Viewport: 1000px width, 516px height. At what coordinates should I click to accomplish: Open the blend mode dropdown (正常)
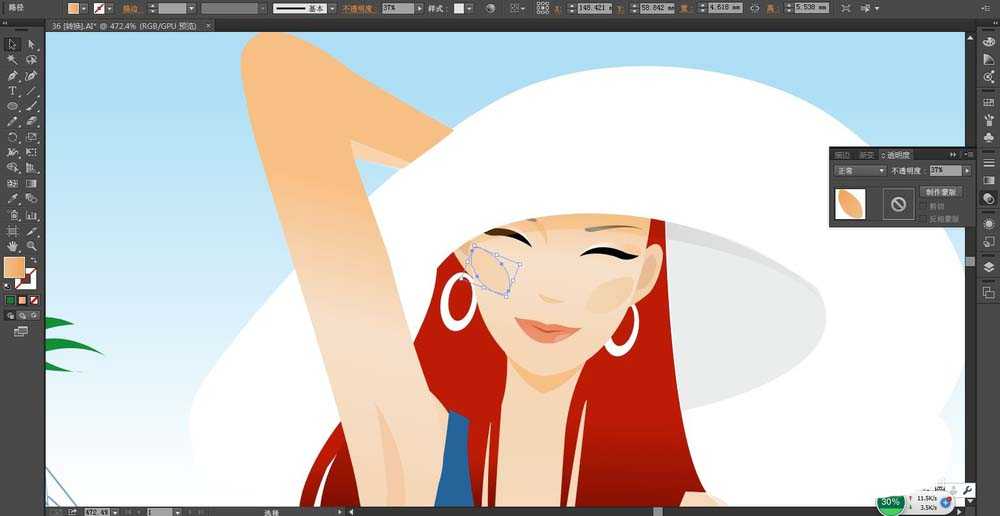click(x=860, y=171)
